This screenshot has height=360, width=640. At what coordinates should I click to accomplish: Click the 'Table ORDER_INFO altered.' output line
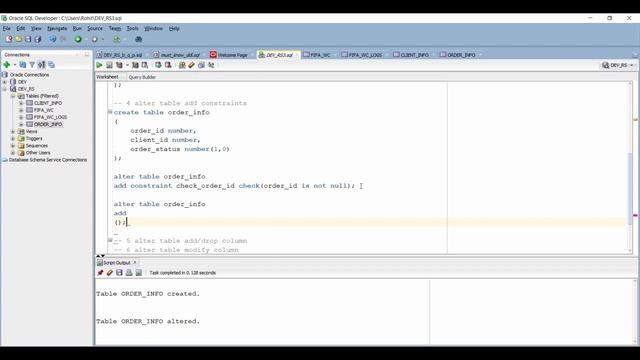click(148, 321)
